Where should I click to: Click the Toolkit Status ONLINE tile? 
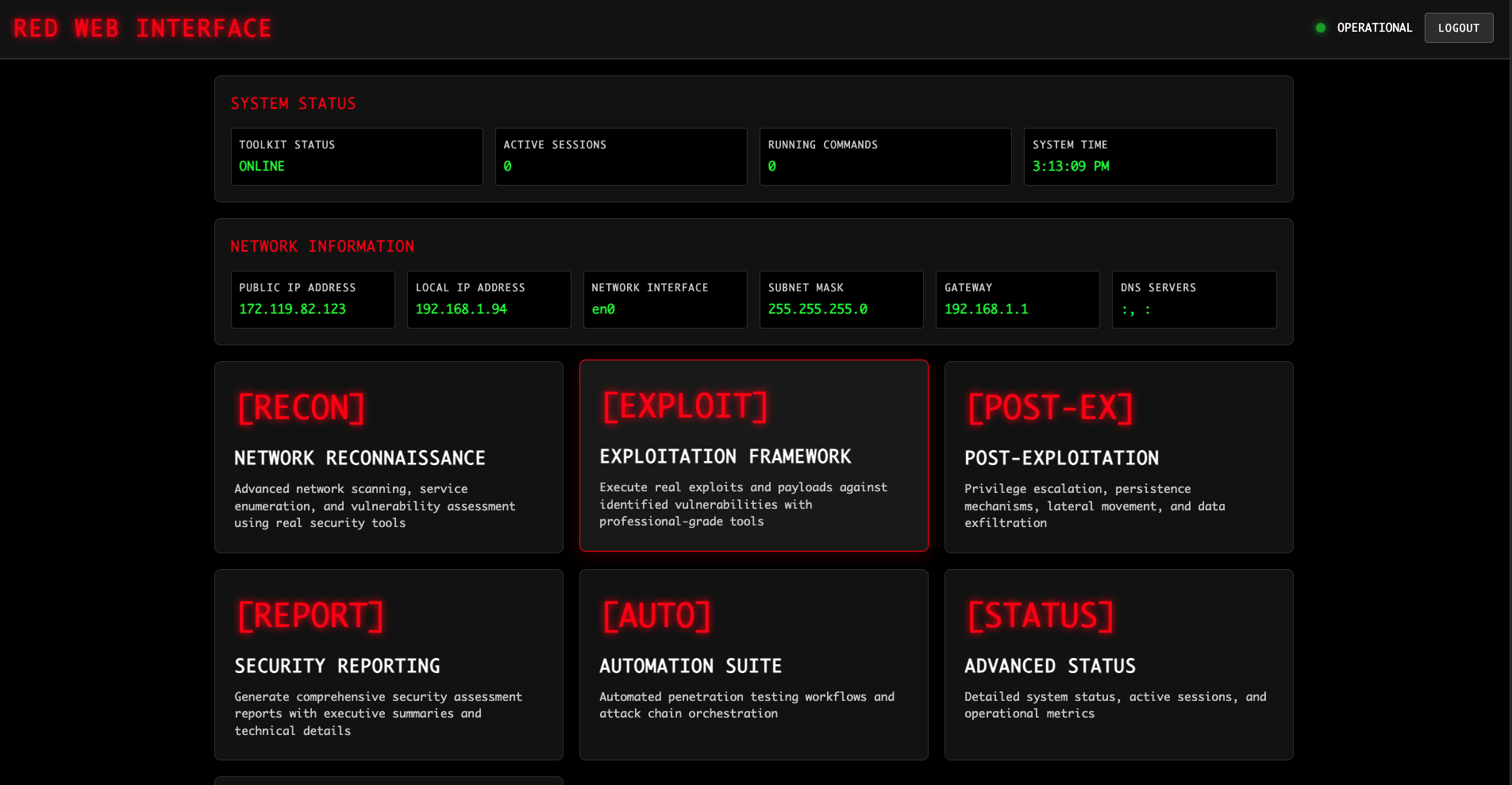(x=356, y=156)
